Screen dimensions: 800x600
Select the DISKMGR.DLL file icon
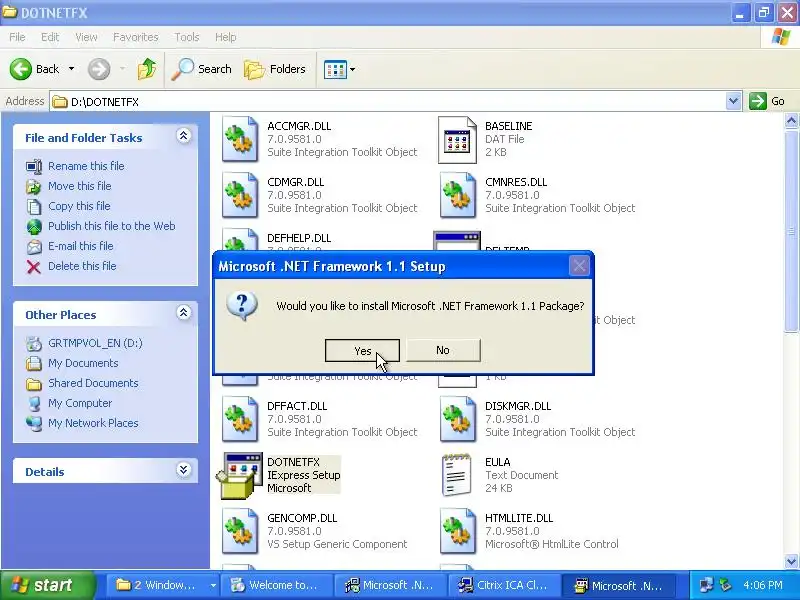tap(457, 419)
